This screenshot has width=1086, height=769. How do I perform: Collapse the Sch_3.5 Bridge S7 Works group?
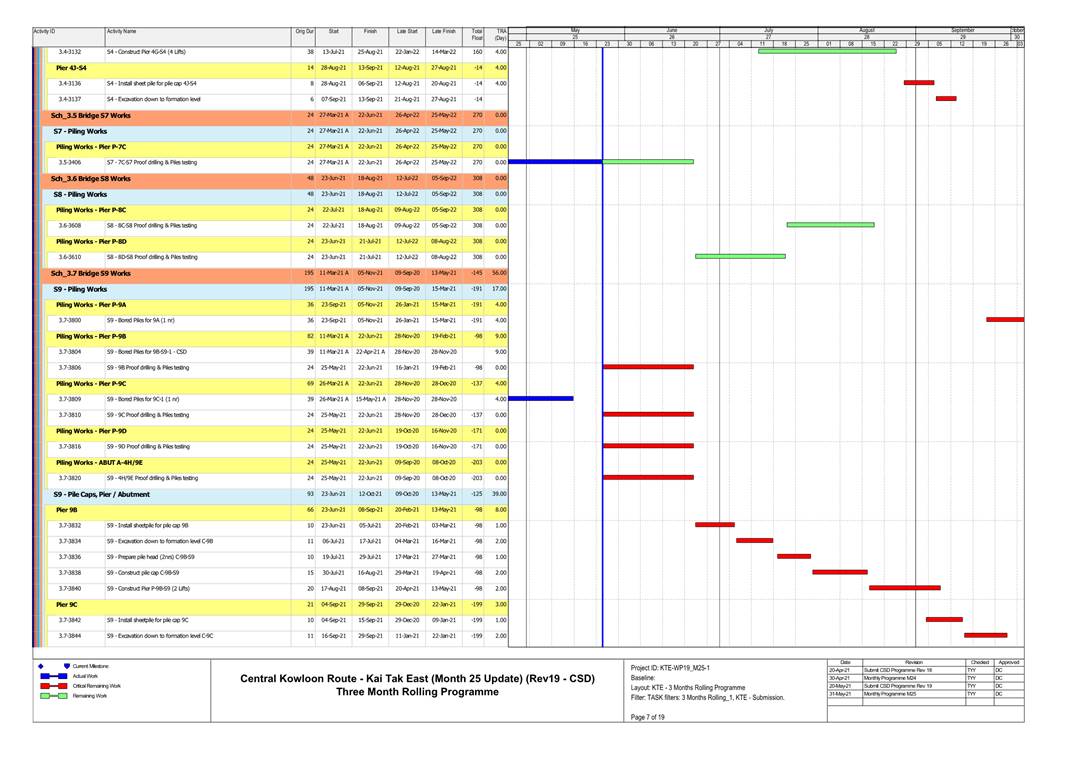click(91, 115)
